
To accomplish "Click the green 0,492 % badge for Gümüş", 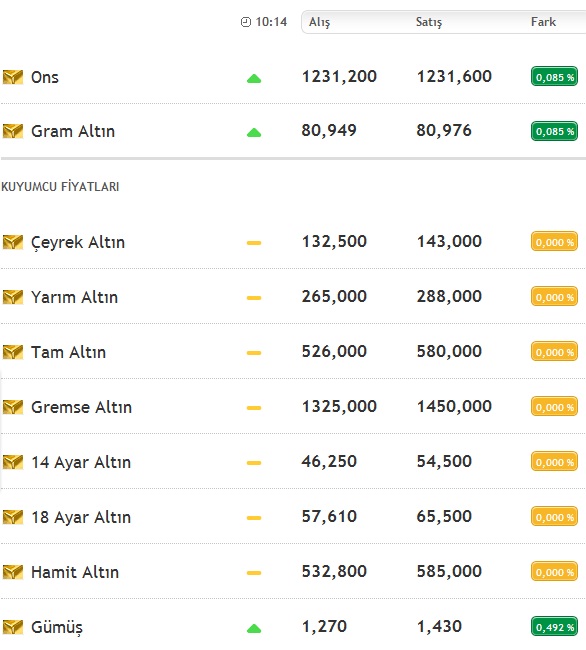I will coord(555,627).
